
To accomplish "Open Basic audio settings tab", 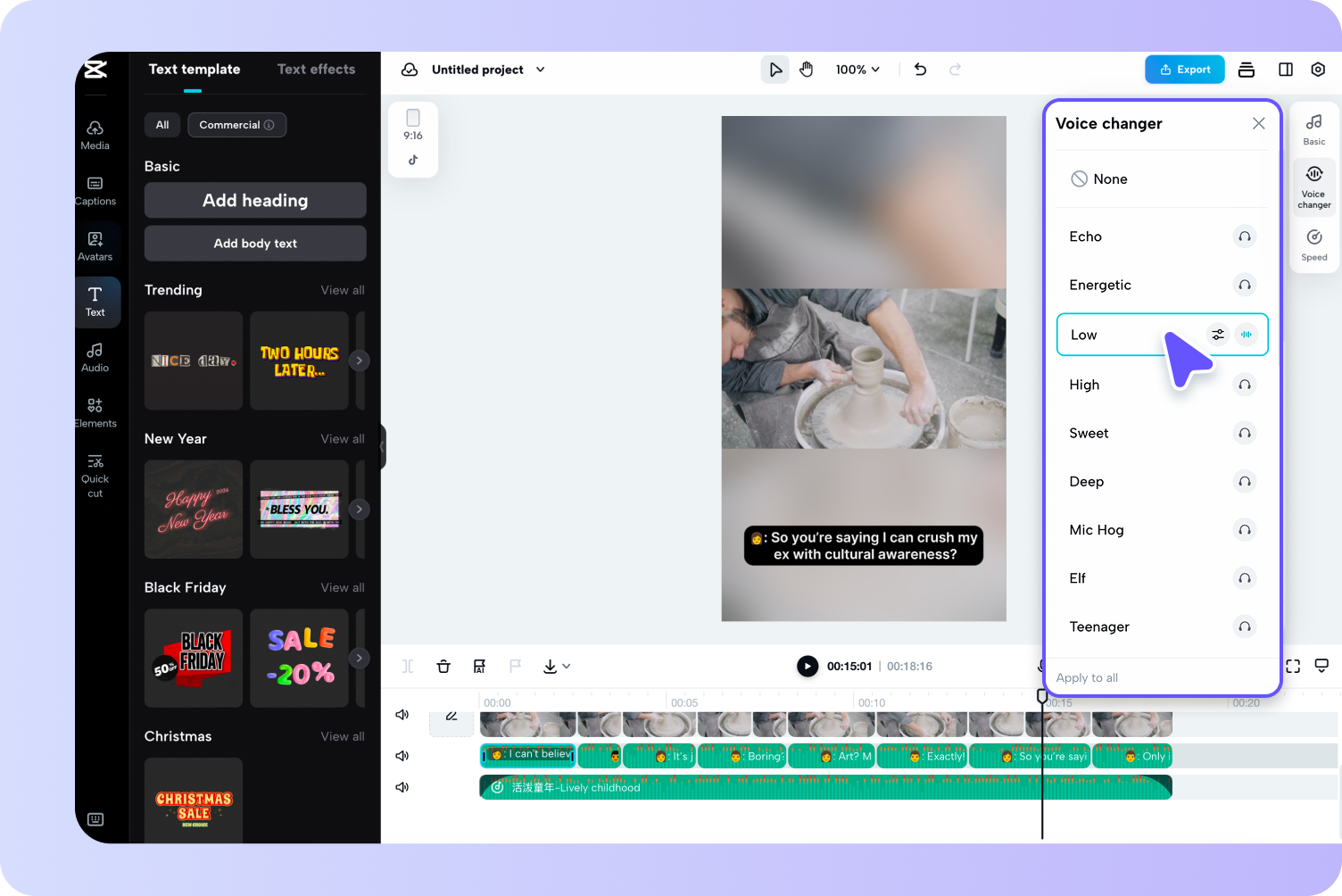I will coord(1314,129).
